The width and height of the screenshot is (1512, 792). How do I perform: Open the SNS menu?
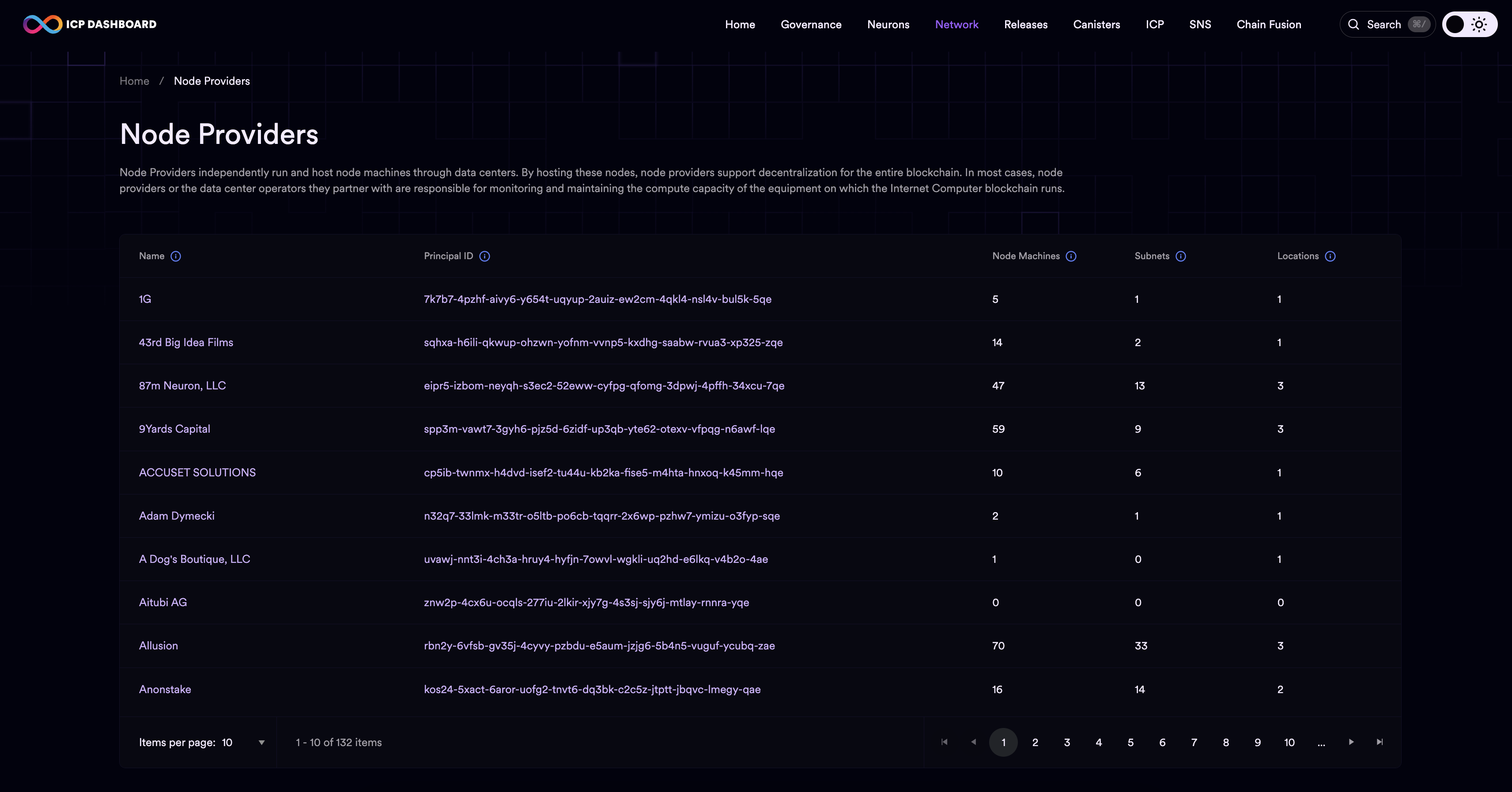1200,25
